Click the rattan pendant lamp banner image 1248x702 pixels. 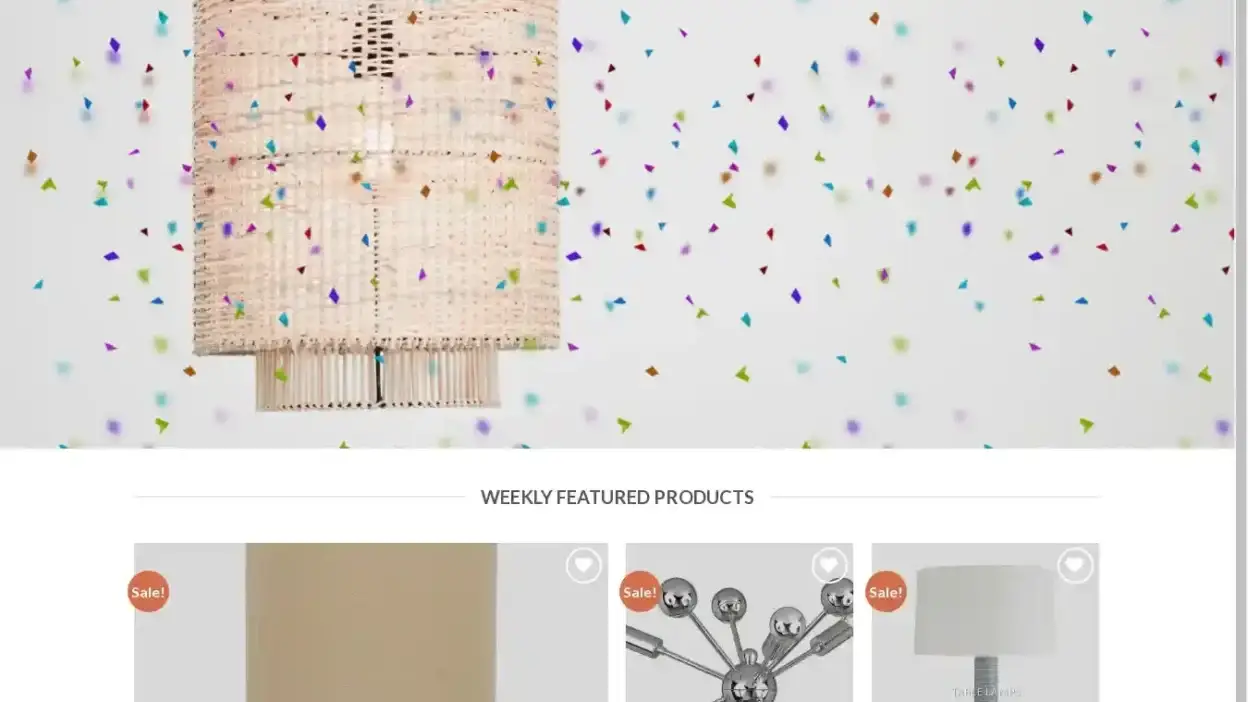tap(617, 224)
